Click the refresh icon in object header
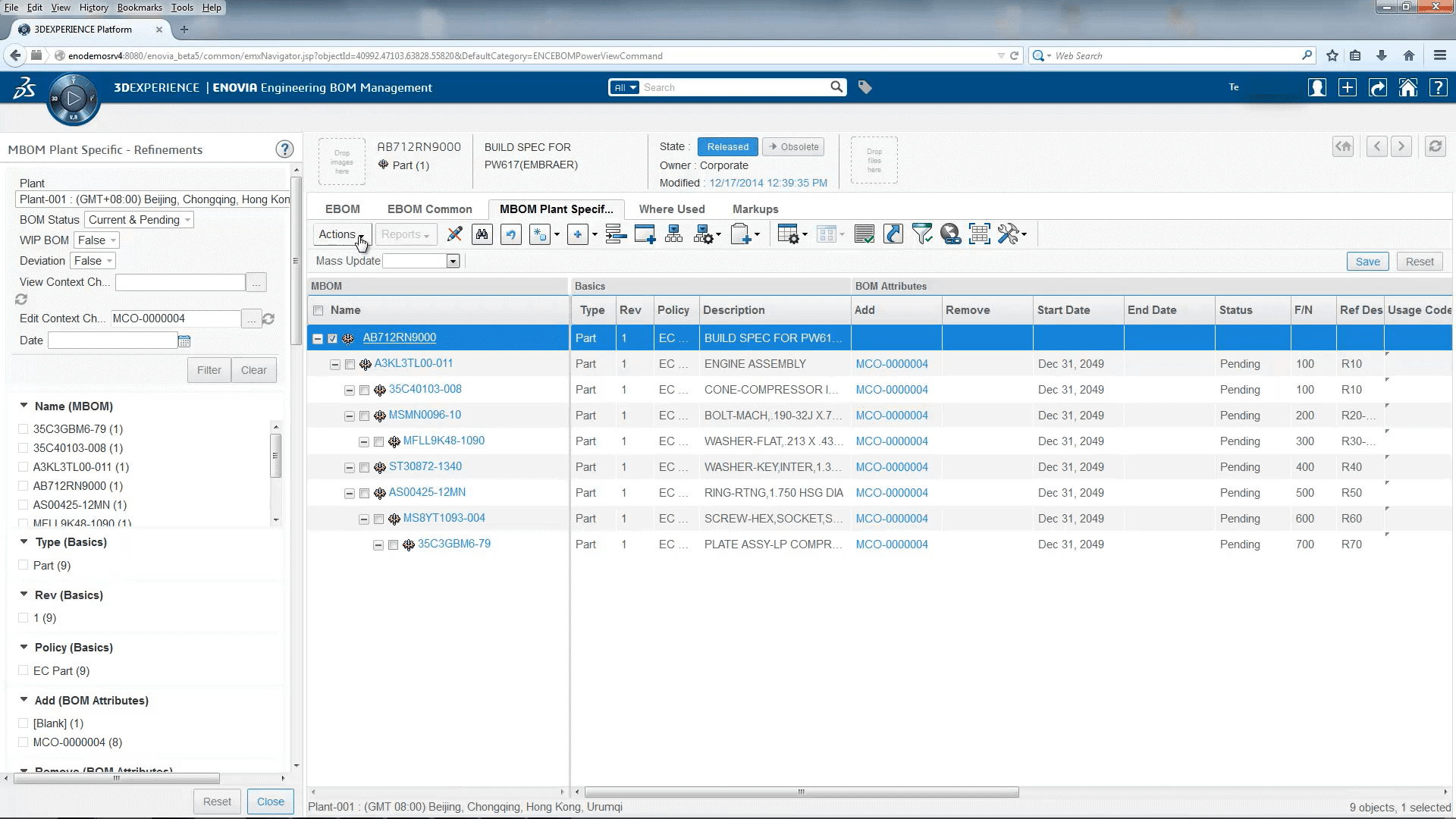This screenshot has height=819, width=1456. 1435,146
